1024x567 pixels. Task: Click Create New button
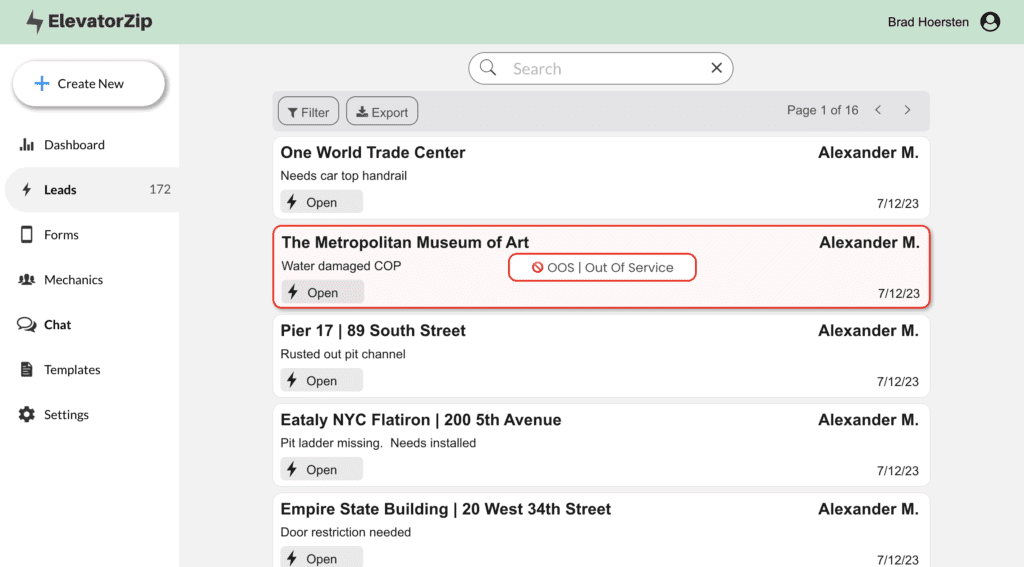click(x=89, y=84)
